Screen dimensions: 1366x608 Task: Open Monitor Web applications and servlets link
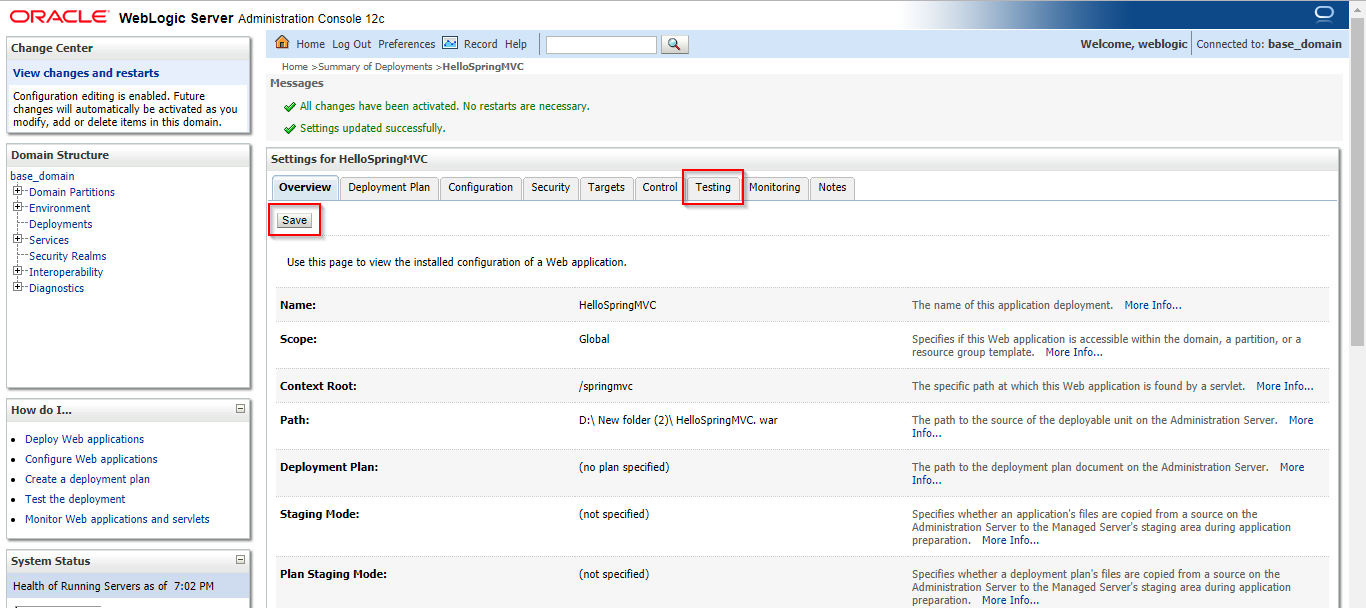[x=117, y=519]
